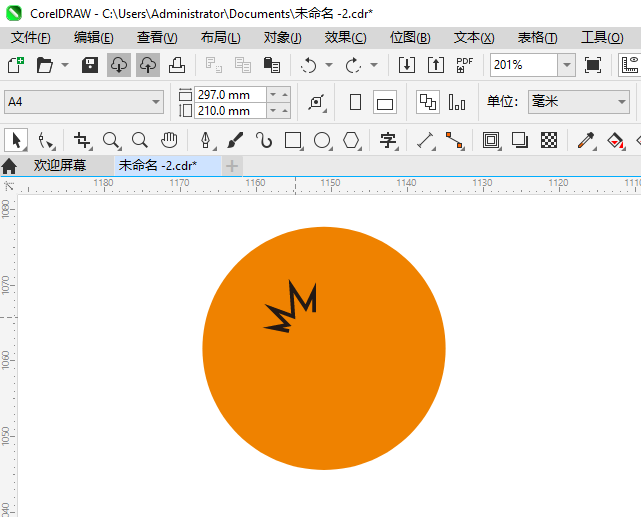Toggle apply layout to all pages
The height and width of the screenshot is (517, 641).
tap(428, 102)
